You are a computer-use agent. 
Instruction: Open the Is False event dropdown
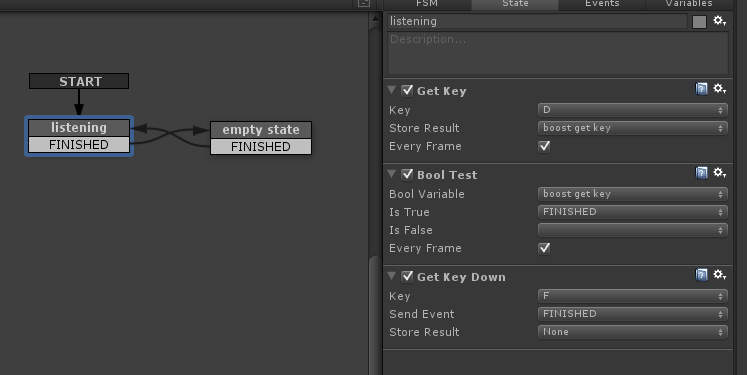(633, 230)
